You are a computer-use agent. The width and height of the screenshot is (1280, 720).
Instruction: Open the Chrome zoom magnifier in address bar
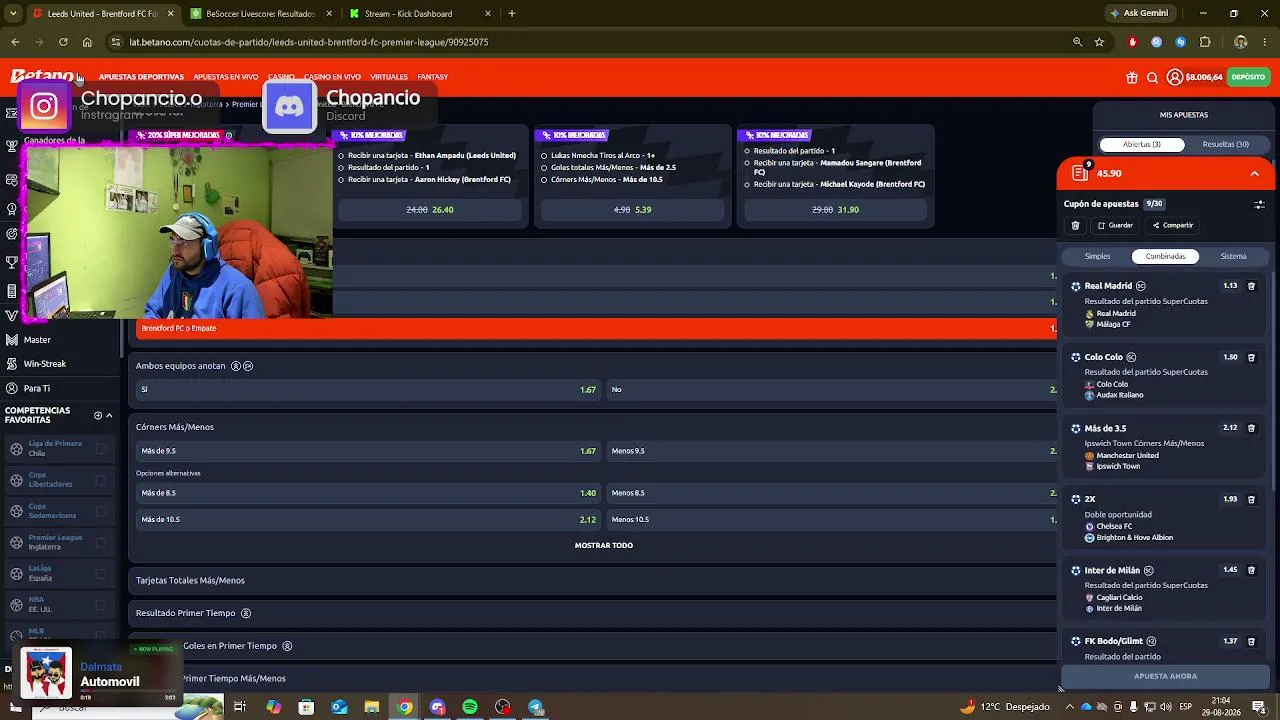(x=1077, y=42)
